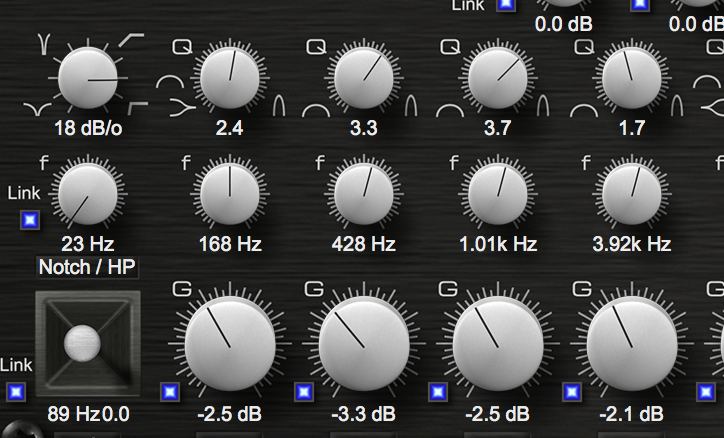Click the gain knob of the 1.01k Hz band

tap(498, 345)
